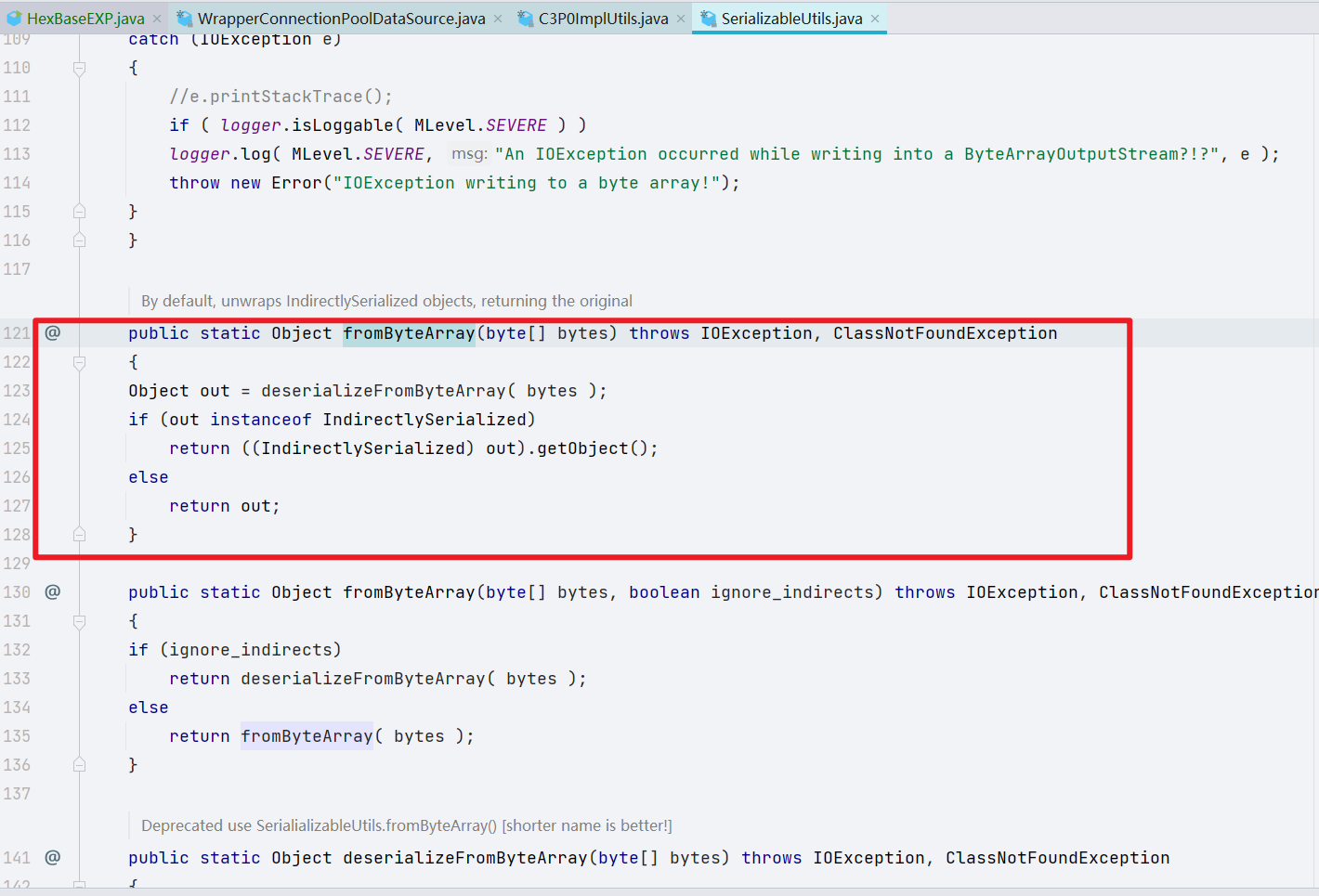Close the WrapperConnectionPoolDataSource.java tab

498,19
